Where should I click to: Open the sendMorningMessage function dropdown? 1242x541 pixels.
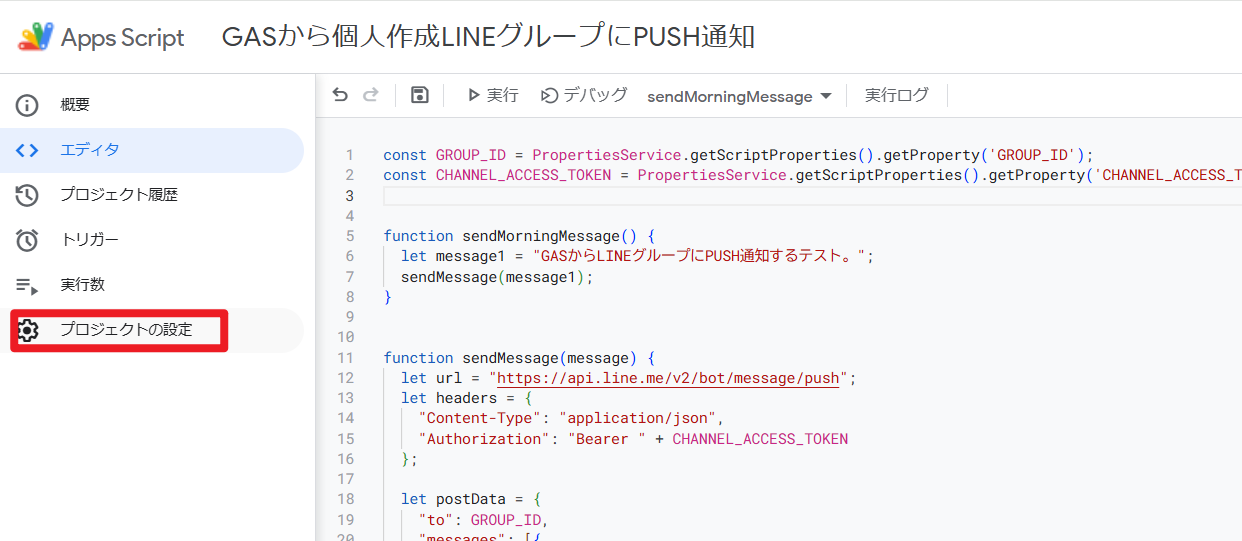coord(740,96)
